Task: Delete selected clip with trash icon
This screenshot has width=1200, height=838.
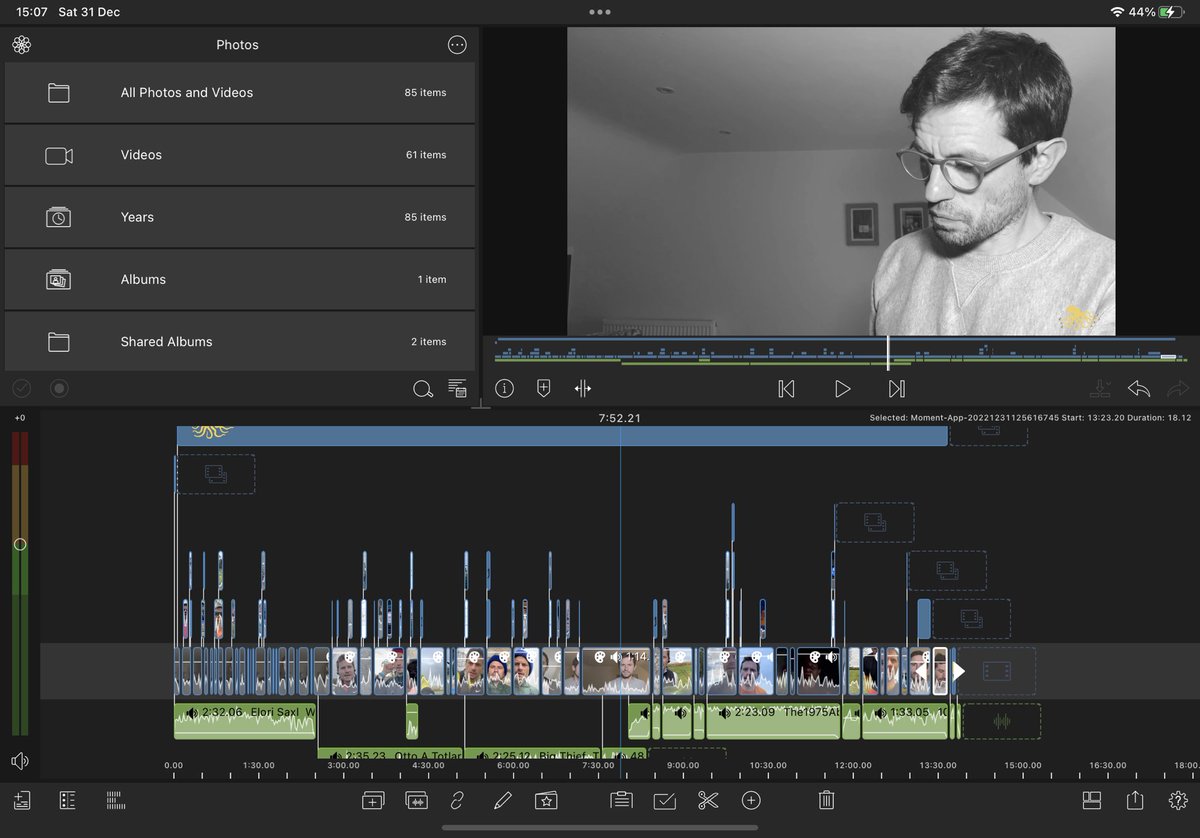Action: (826, 800)
